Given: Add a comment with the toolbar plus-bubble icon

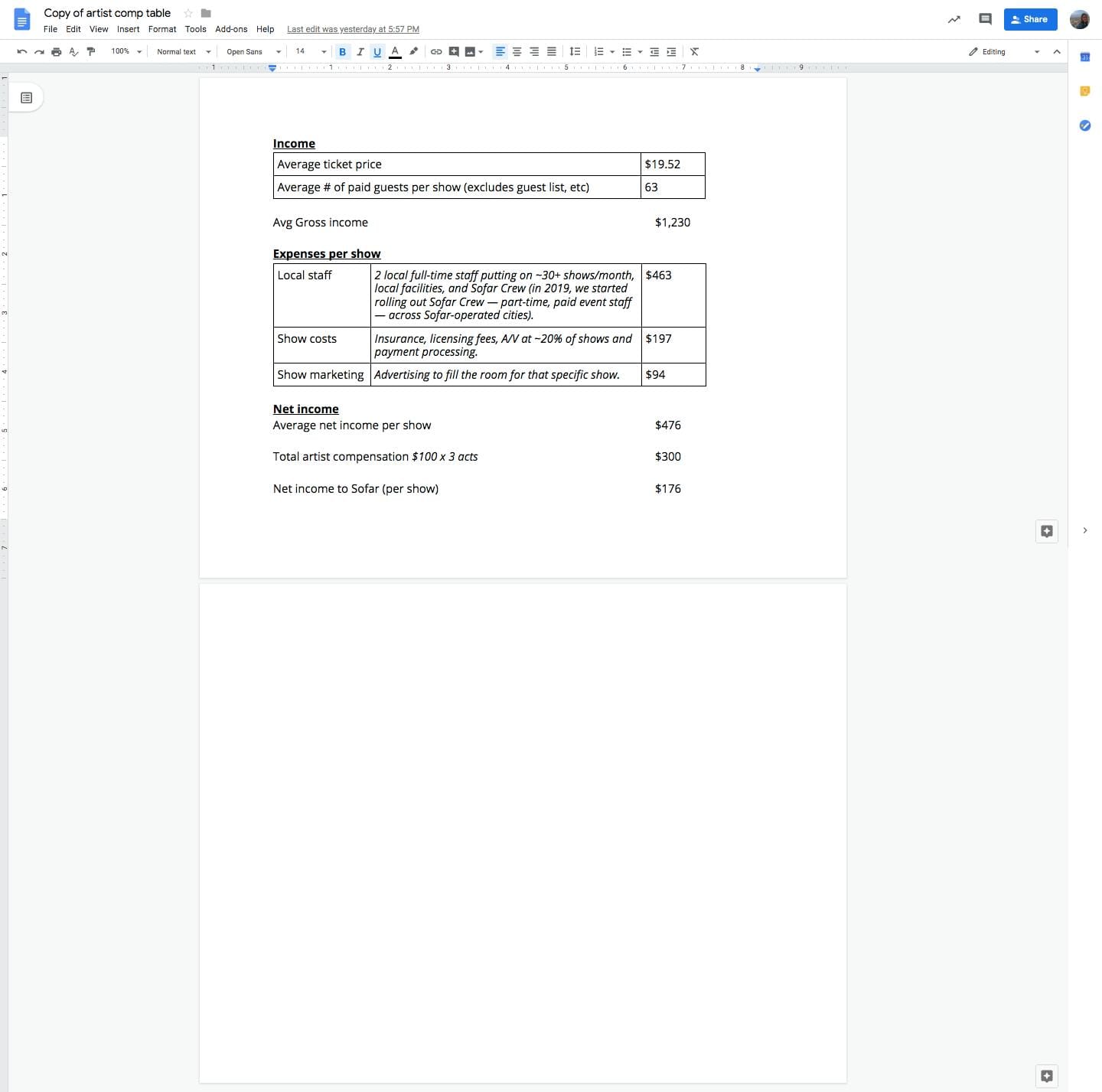Looking at the screenshot, I should [454, 52].
